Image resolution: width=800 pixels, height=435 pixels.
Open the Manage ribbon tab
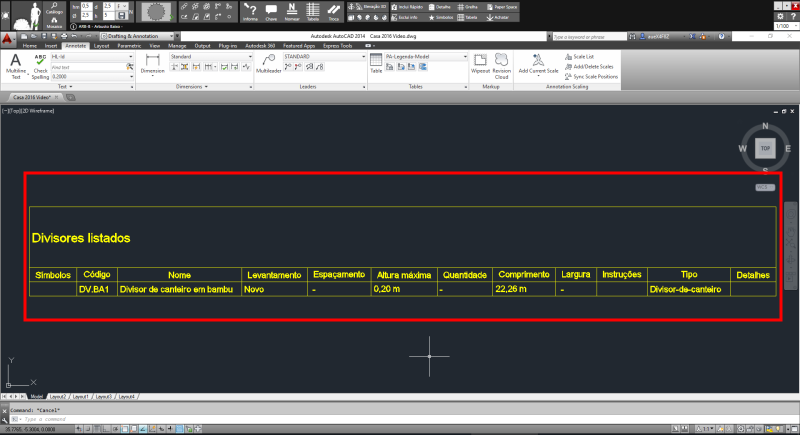click(x=177, y=46)
